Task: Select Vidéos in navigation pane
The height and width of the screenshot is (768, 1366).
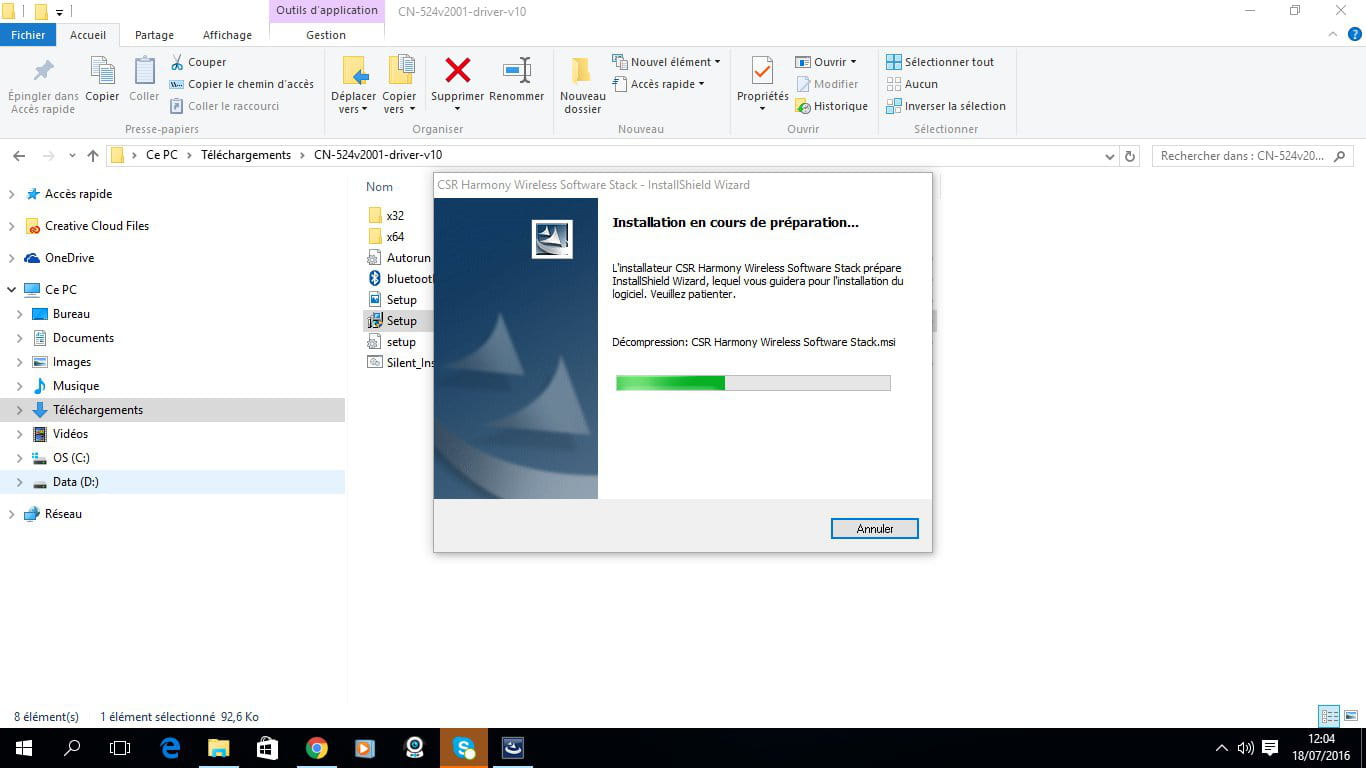Action: coord(70,434)
